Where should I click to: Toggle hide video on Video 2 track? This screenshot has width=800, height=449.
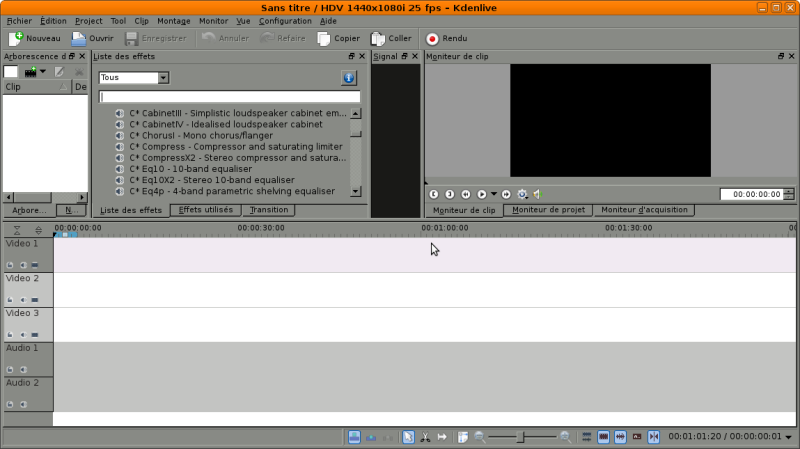pos(35,300)
